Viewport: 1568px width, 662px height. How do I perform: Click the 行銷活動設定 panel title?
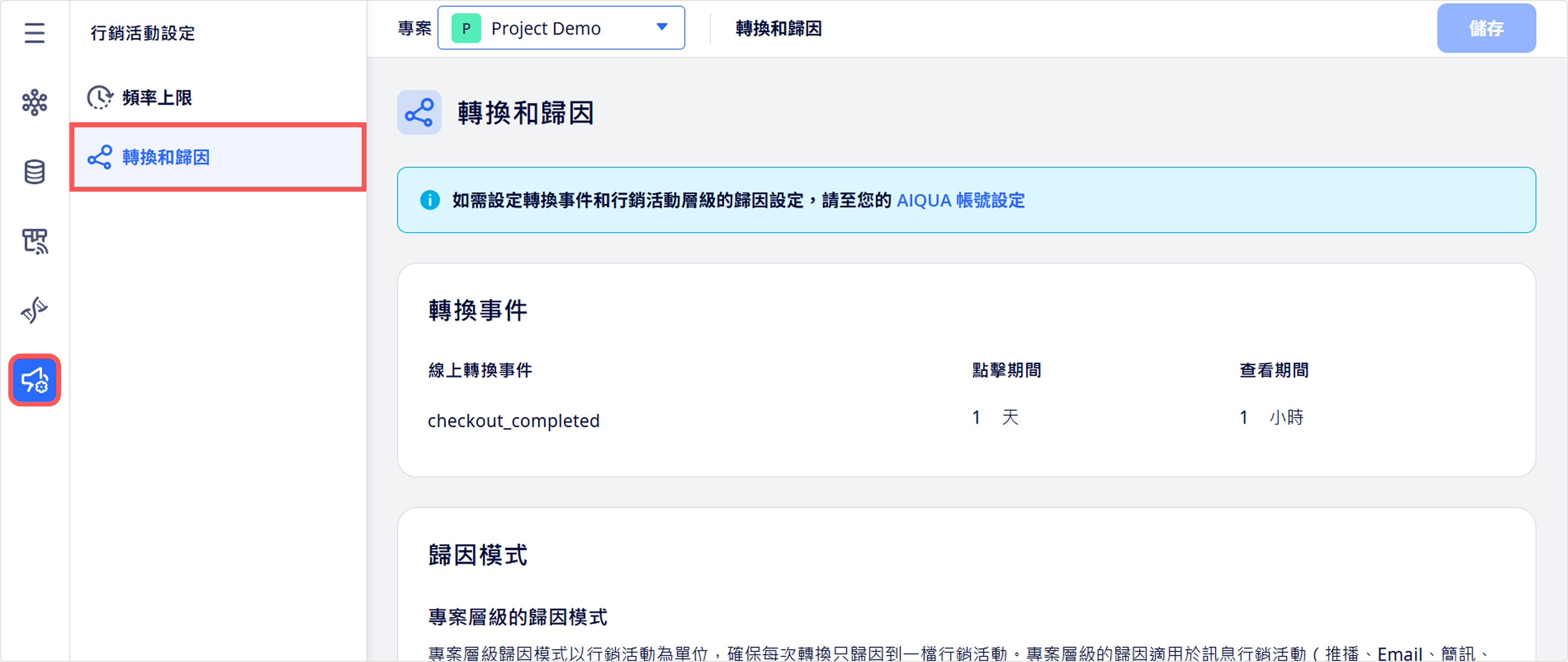(143, 34)
